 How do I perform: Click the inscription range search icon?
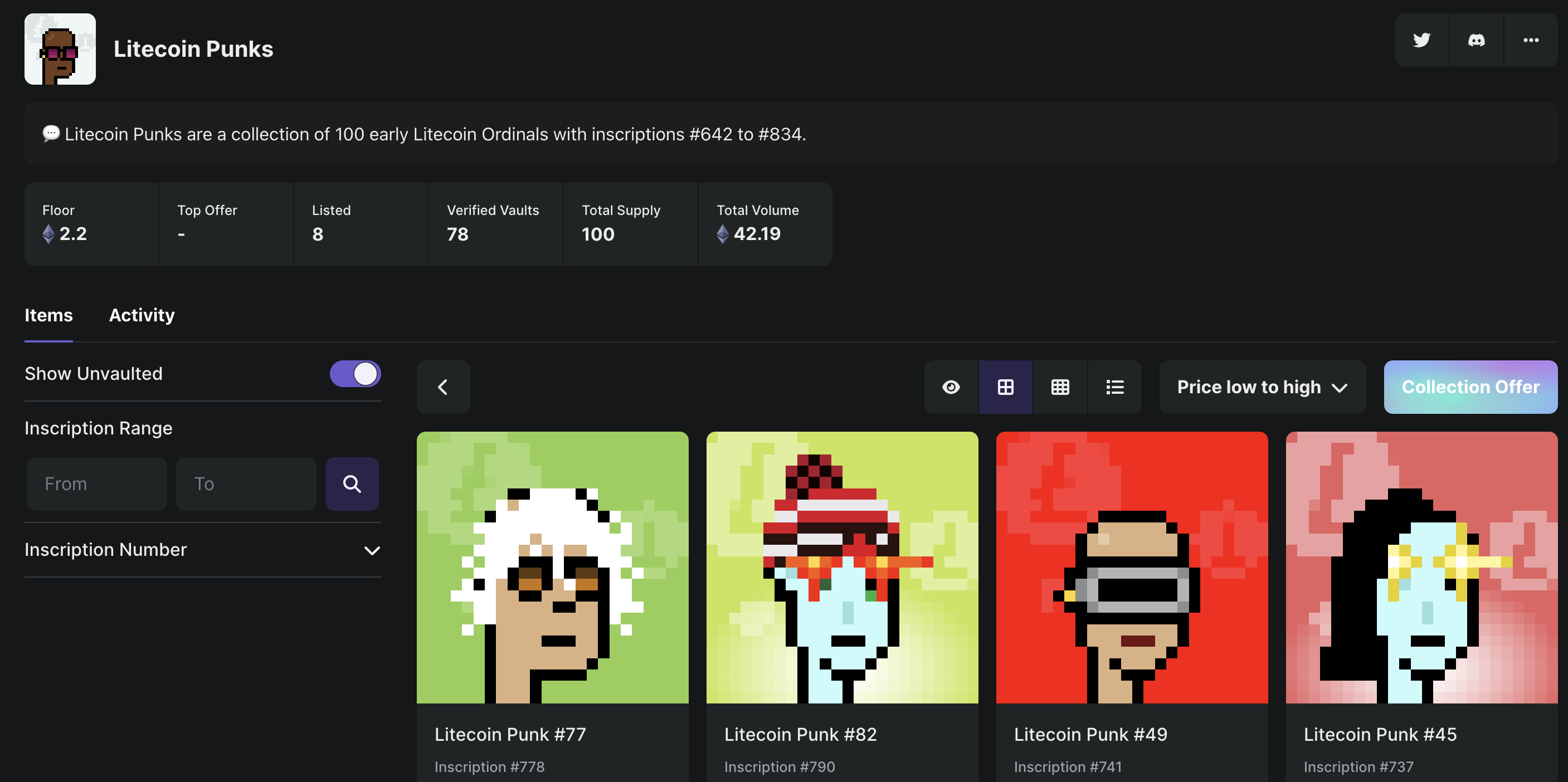352,484
